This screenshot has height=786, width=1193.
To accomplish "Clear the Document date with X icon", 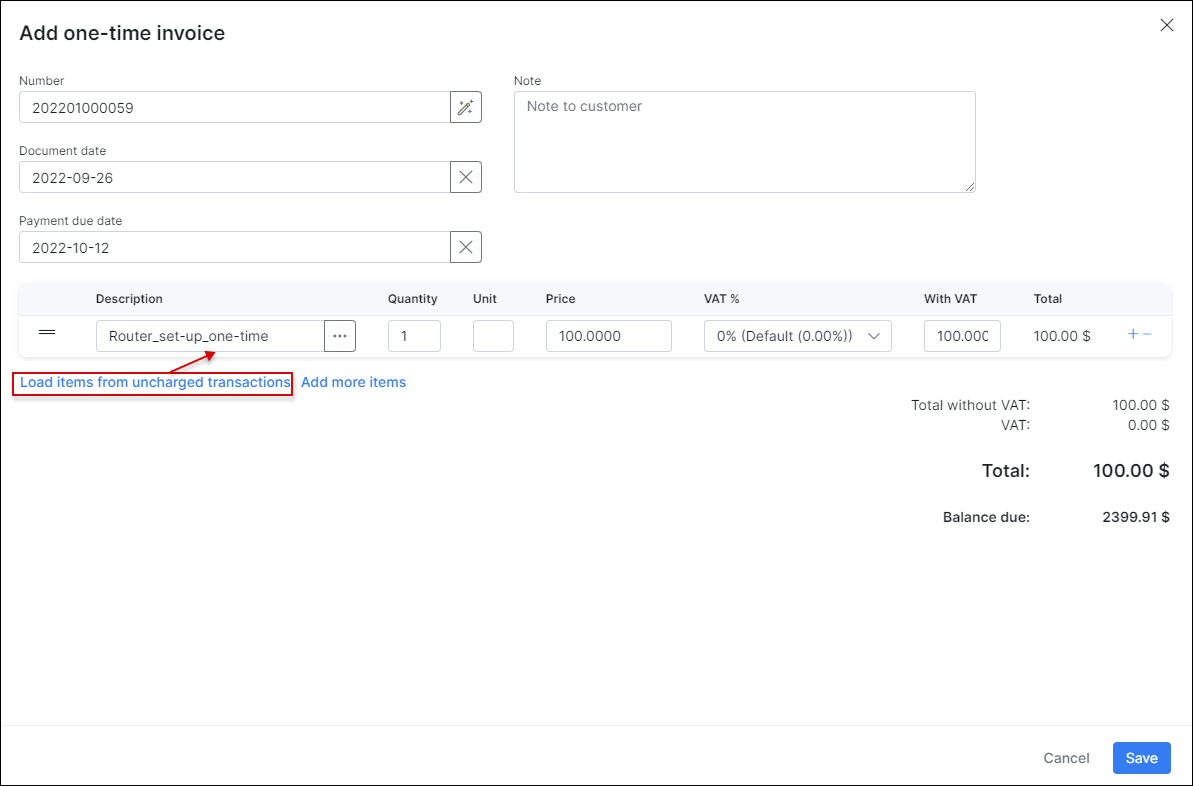I will click(x=466, y=178).
